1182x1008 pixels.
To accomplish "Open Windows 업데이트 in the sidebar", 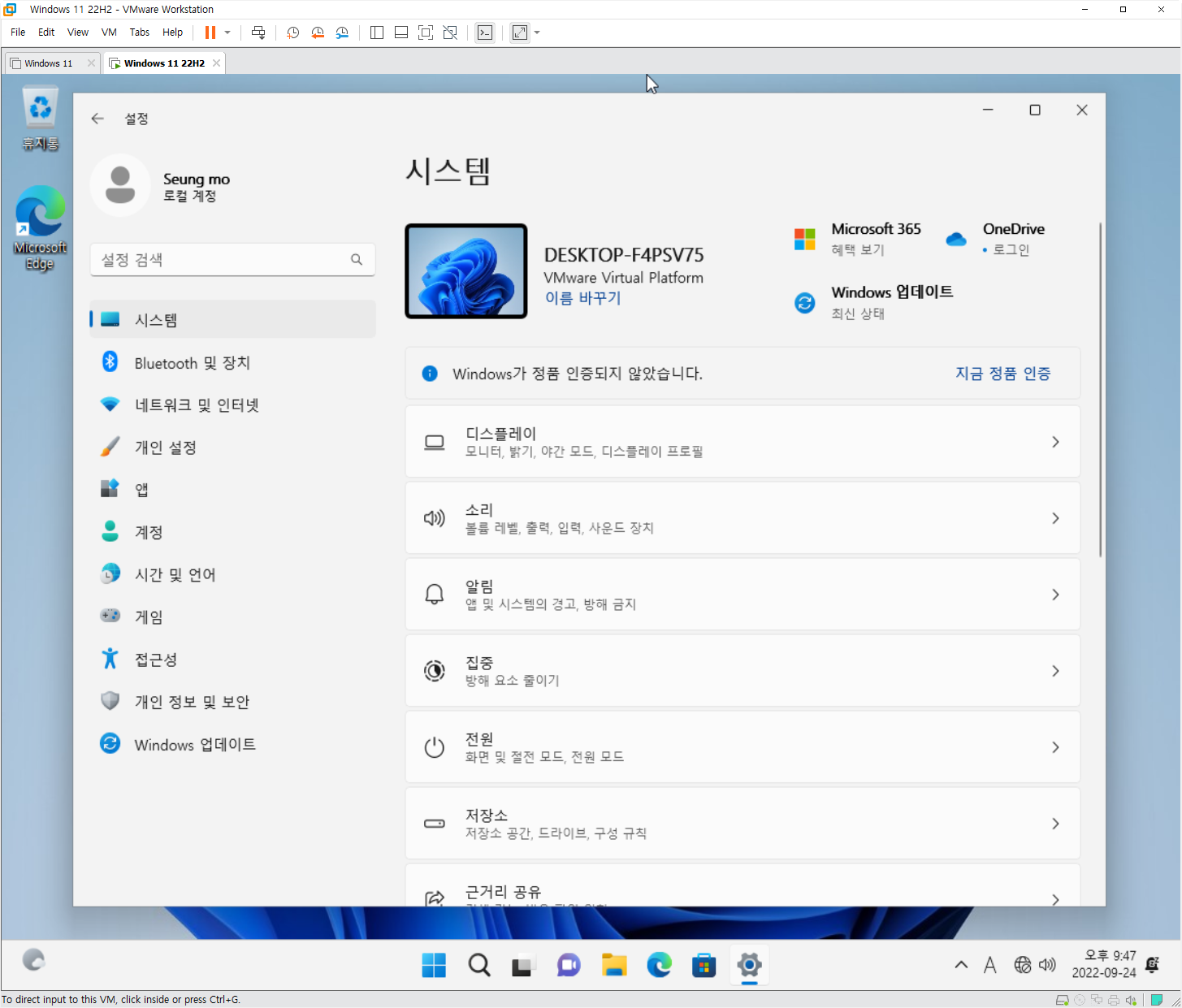I will (x=232, y=743).
